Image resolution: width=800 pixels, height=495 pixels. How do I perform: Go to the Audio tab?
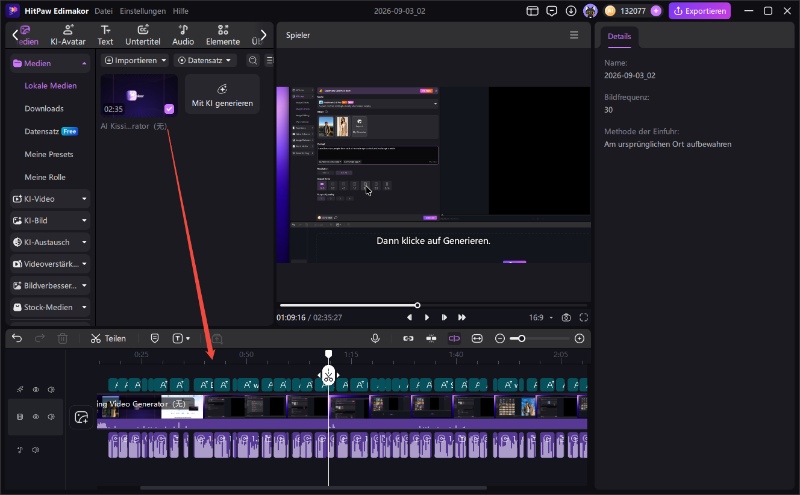[x=183, y=35]
